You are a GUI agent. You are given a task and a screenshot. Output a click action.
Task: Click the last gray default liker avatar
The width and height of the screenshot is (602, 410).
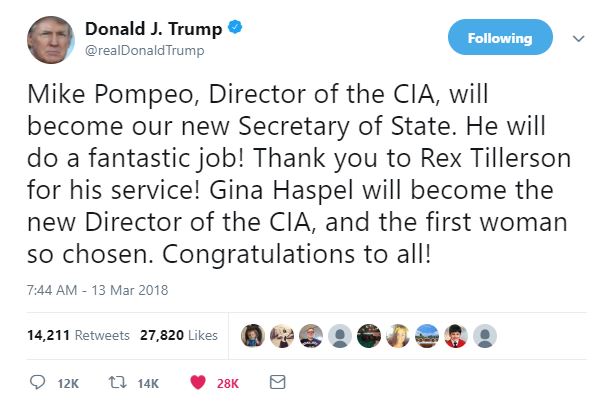pyautogui.click(x=485, y=336)
